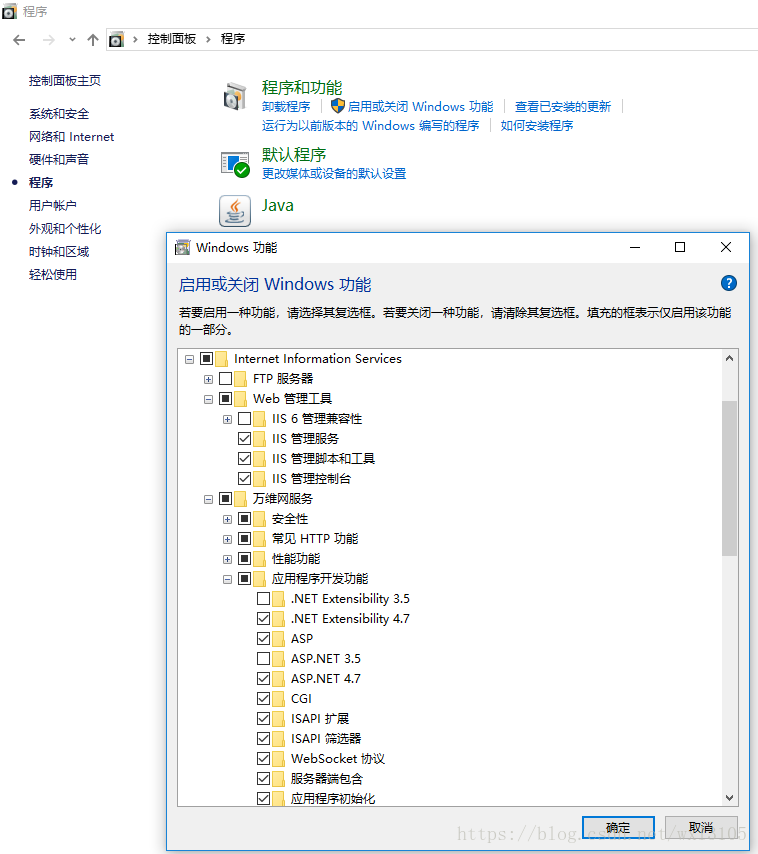Click the 取消 button

coord(701,827)
